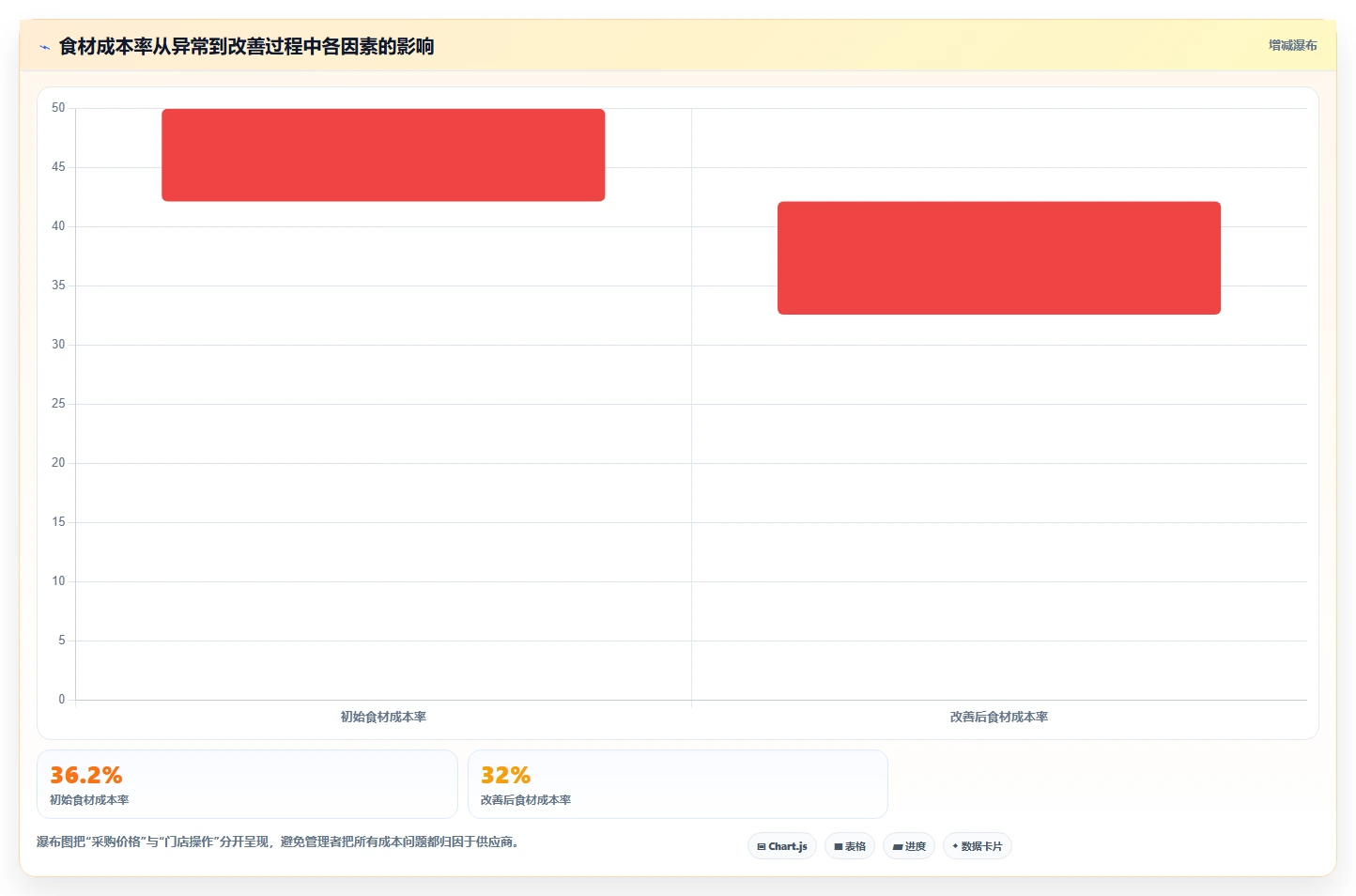
Task: Click the footnote text starting with 瀑布图把
Action: click(x=278, y=842)
